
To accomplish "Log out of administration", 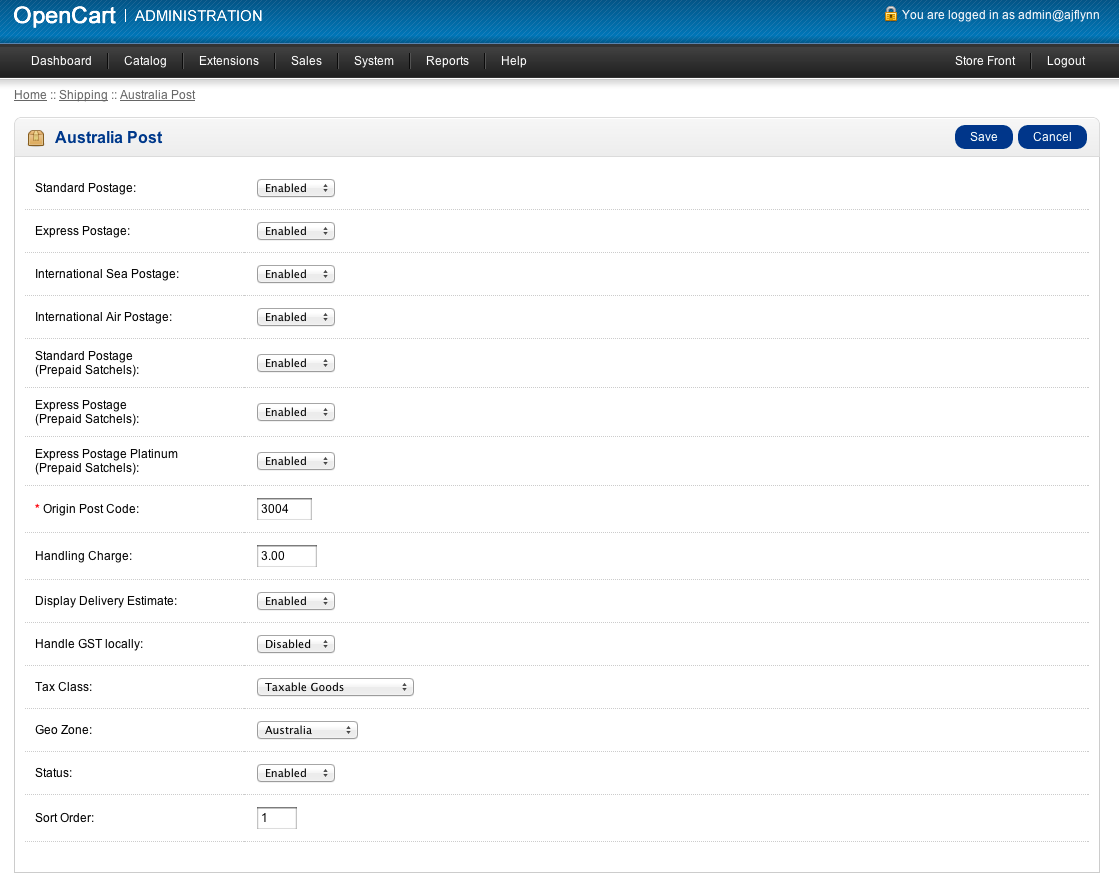I will [1066, 61].
